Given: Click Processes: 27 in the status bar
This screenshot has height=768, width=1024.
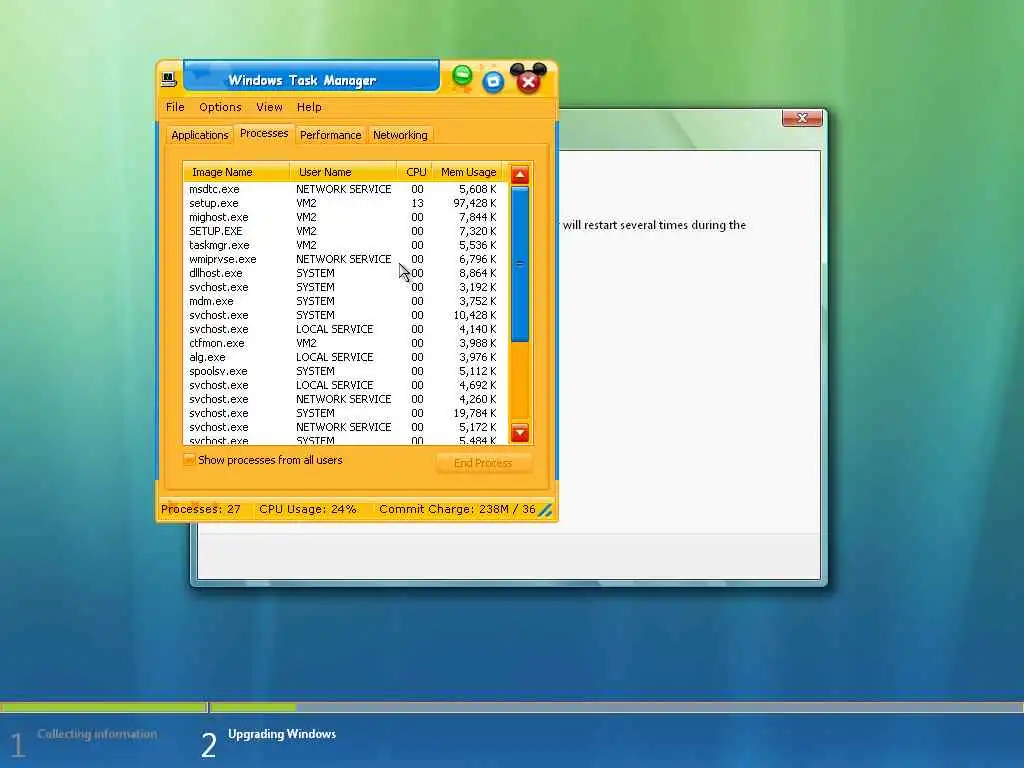Looking at the screenshot, I should click(x=201, y=509).
